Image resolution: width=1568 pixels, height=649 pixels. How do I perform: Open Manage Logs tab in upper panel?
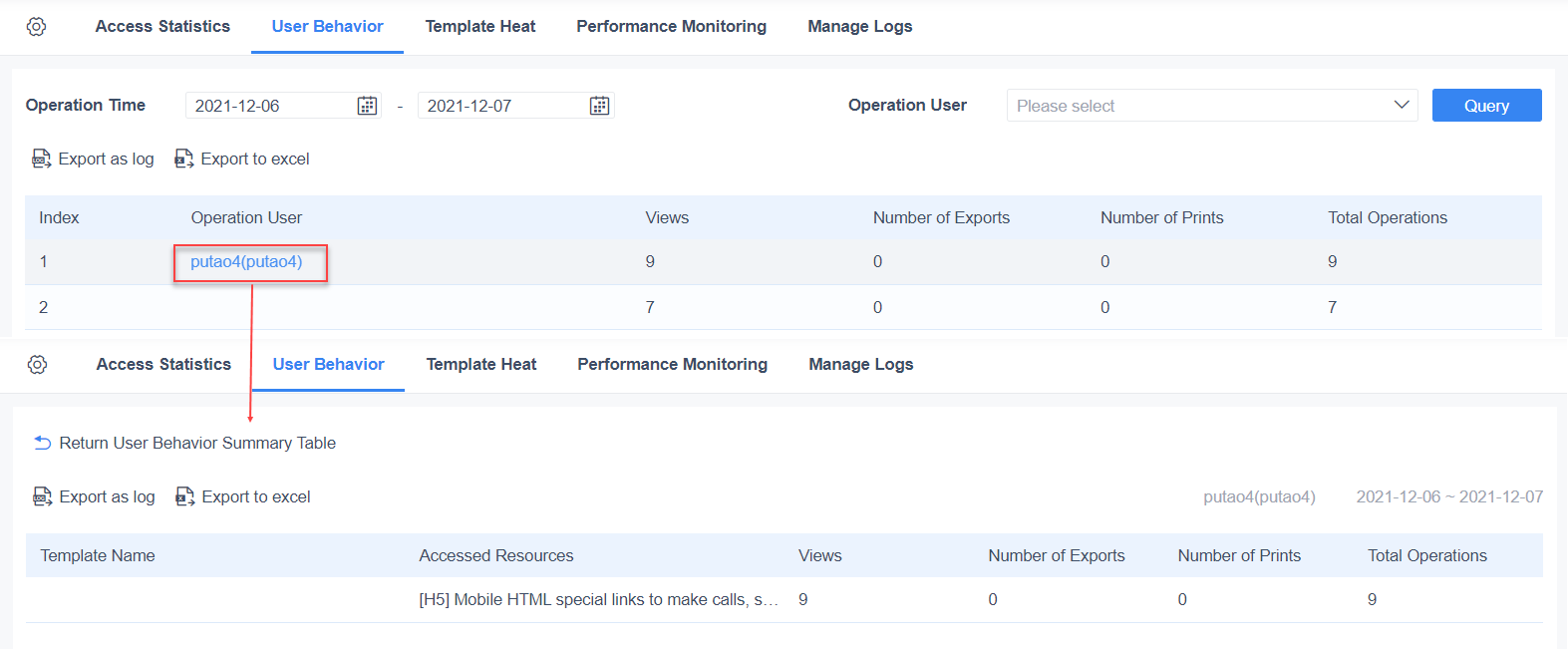[x=860, y=27]
